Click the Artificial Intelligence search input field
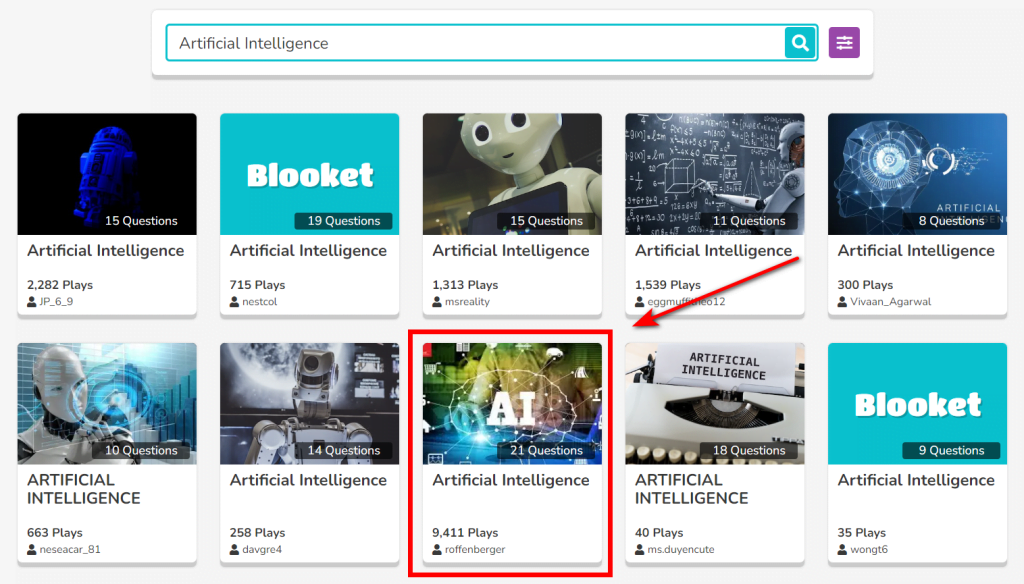 pyautogui.click(x=475, y=43)
